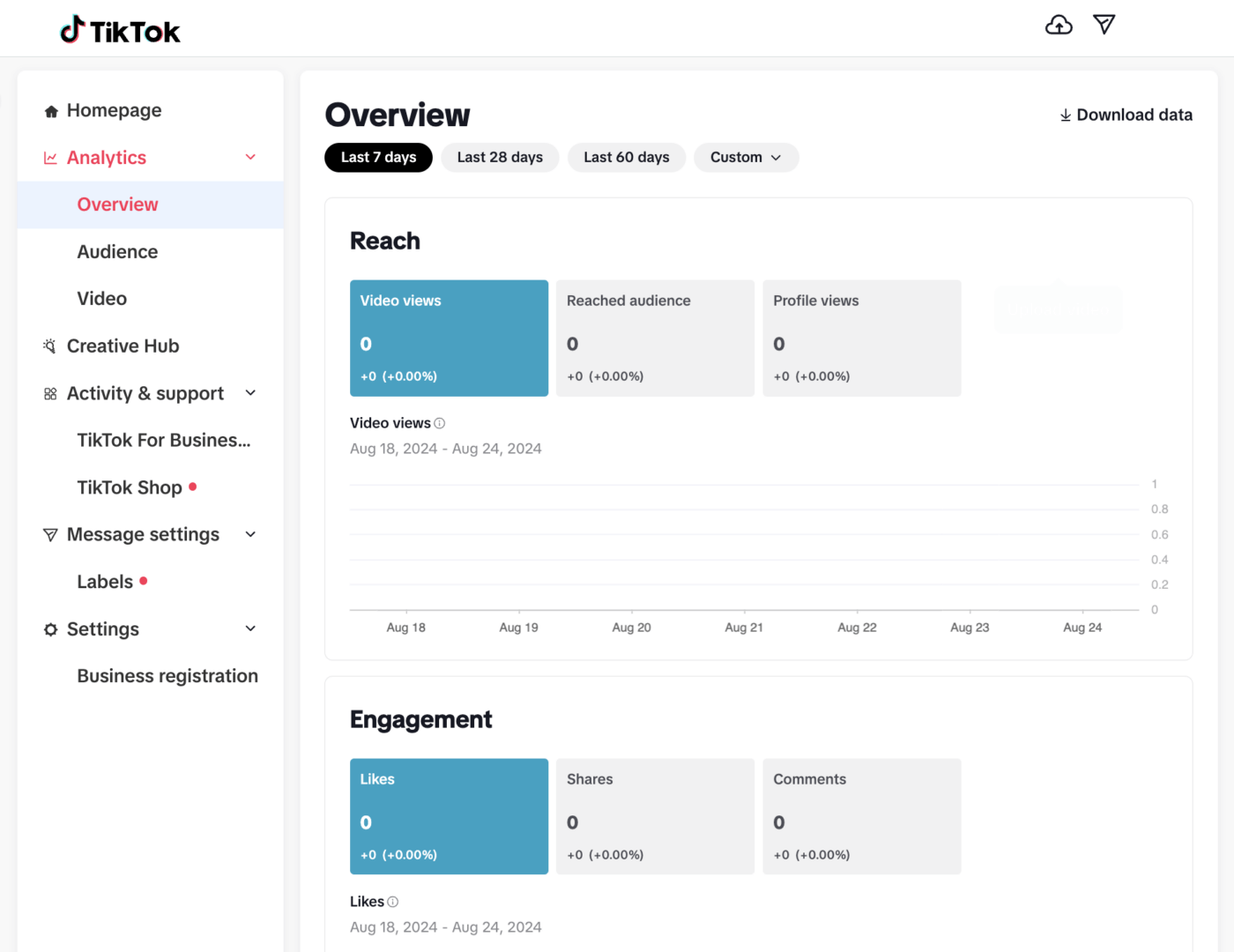
Task: Click the Download data link
Action: click(1126, 115)
